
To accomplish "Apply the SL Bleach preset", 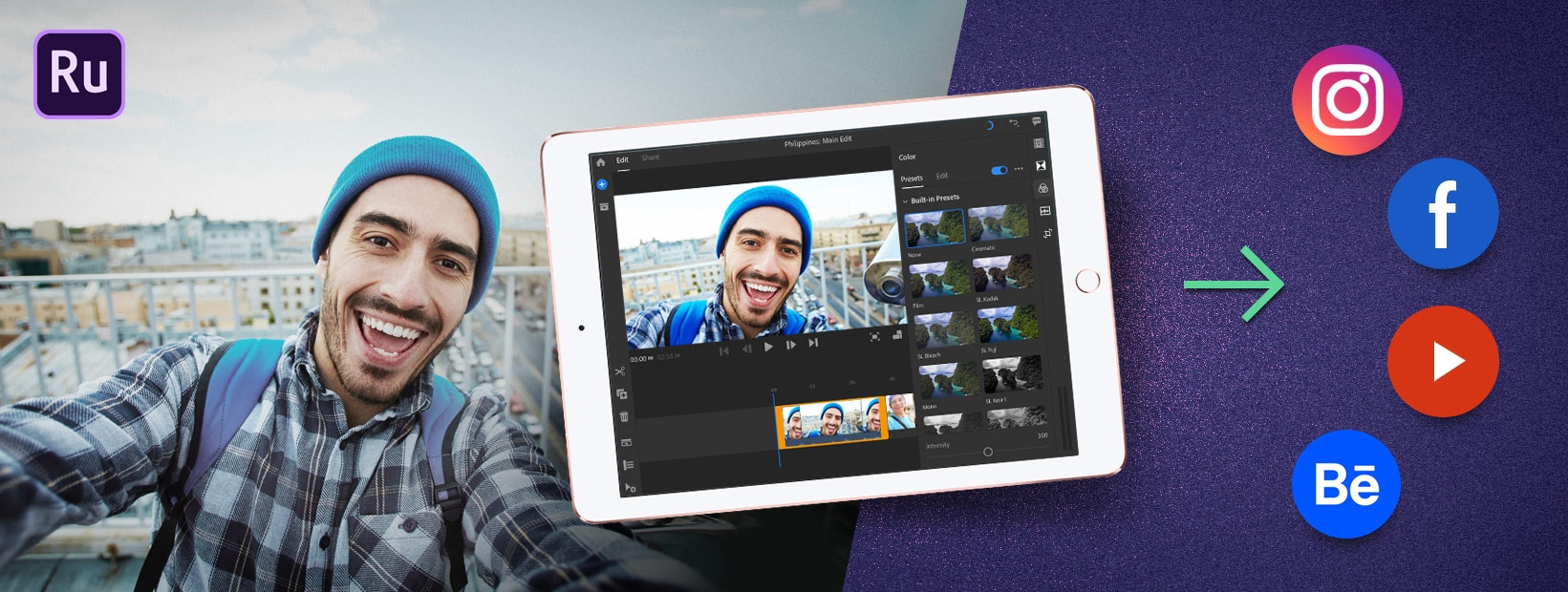I will [944, 328].
